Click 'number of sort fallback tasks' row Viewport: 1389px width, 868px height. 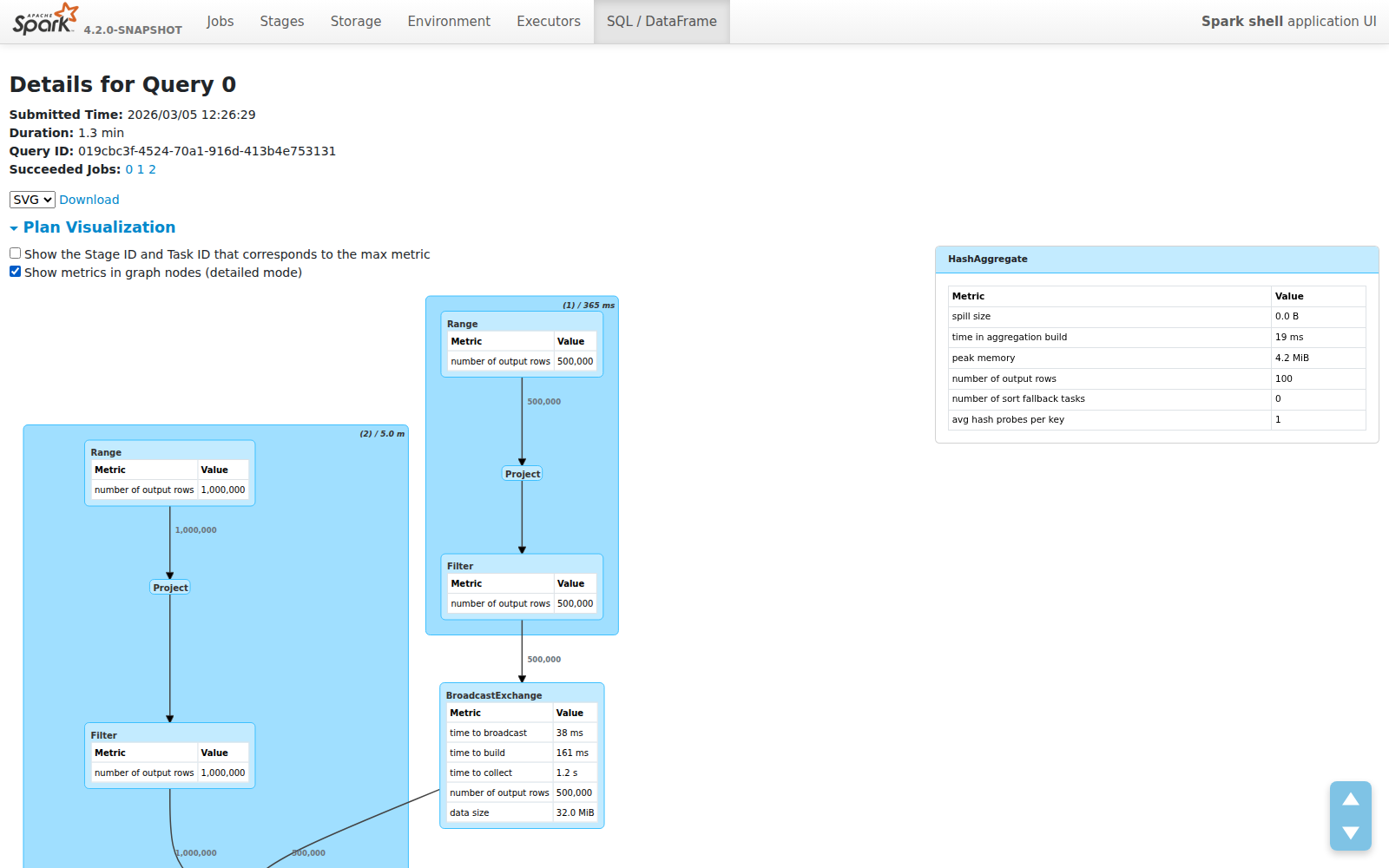point(1157,399)
